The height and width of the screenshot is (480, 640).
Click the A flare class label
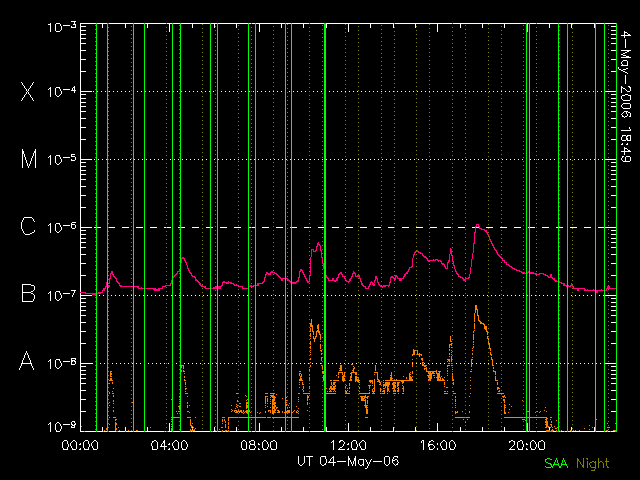click(27, 361)
